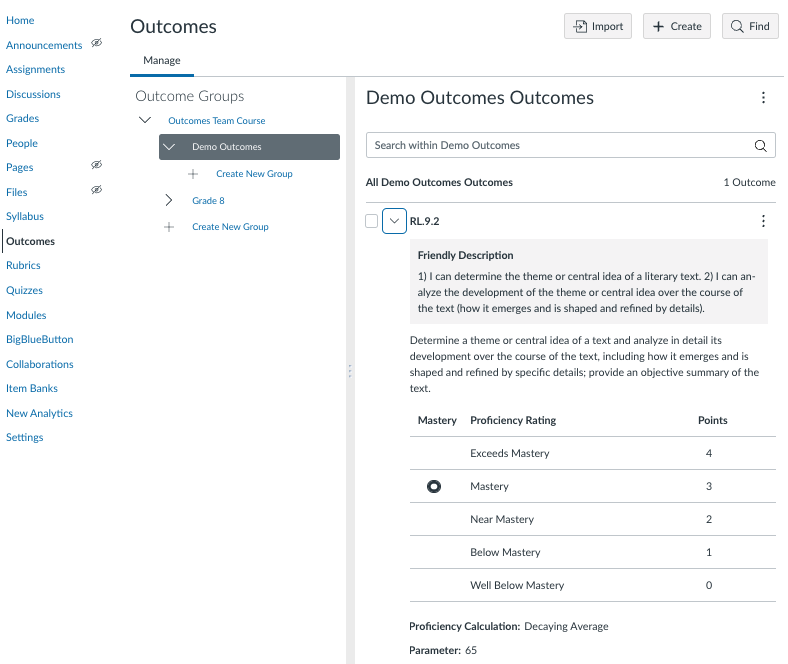The width and height of the screenshot is (788, 664).
Task: Click the panel resize drag handle
Action: (x=349, y=370)
